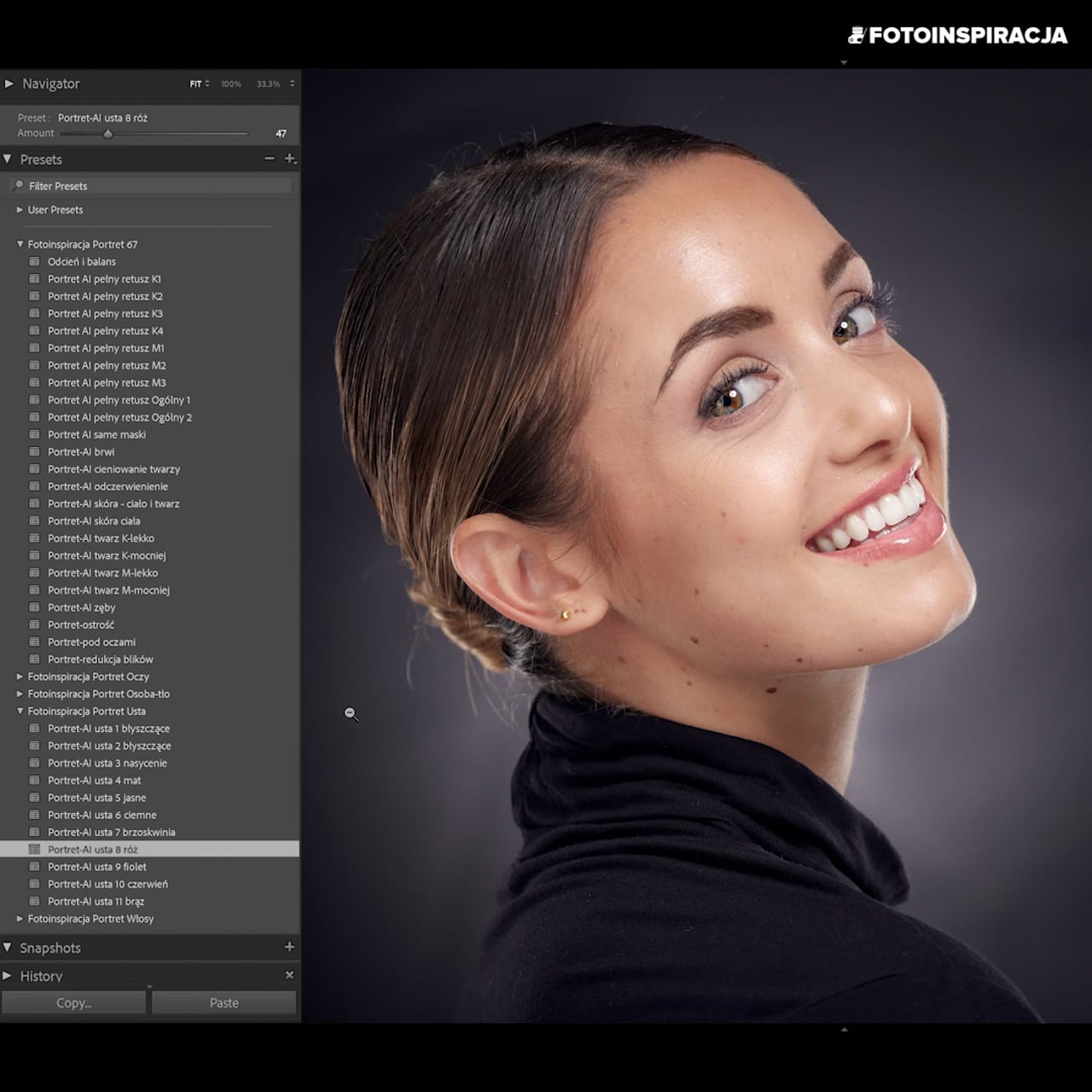1092x1092 pixels.
Task: Click the Paste button
Action: [224, 1003]
